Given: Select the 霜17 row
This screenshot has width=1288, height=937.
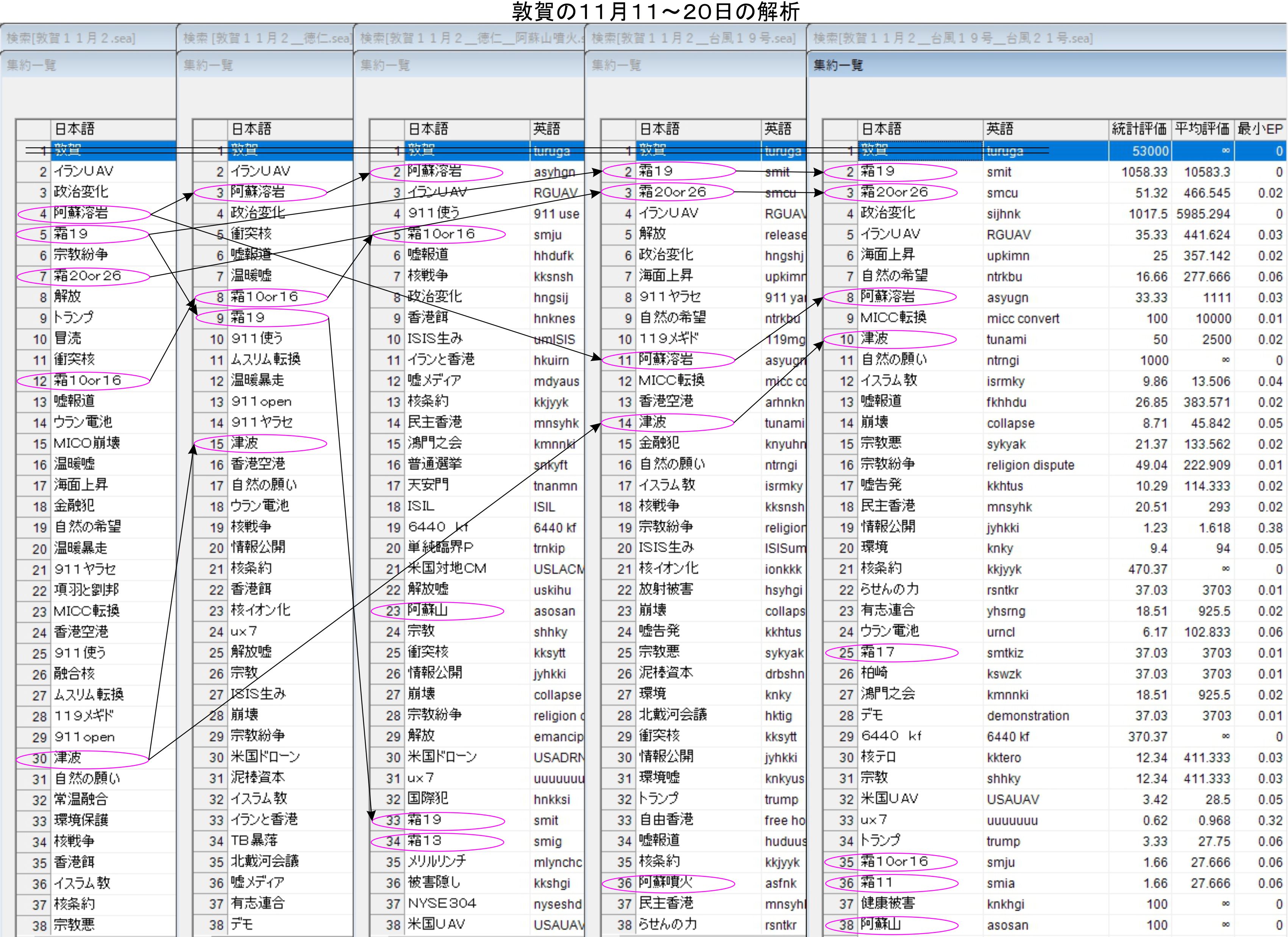Looking at the screenshot, I should [877, 653].
